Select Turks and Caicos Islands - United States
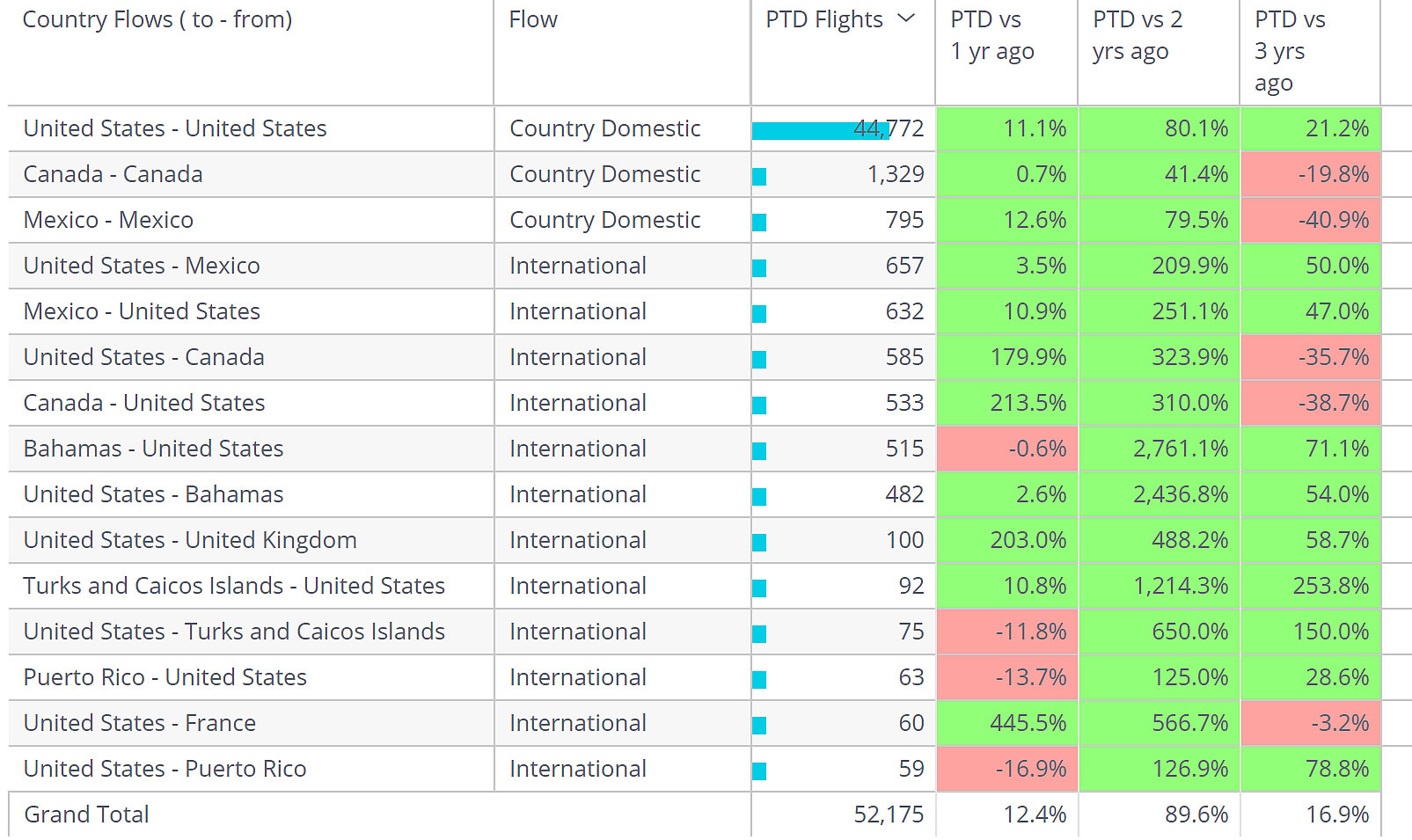The width and height of the screenshot is (1412, 840). tap(234, 586)
